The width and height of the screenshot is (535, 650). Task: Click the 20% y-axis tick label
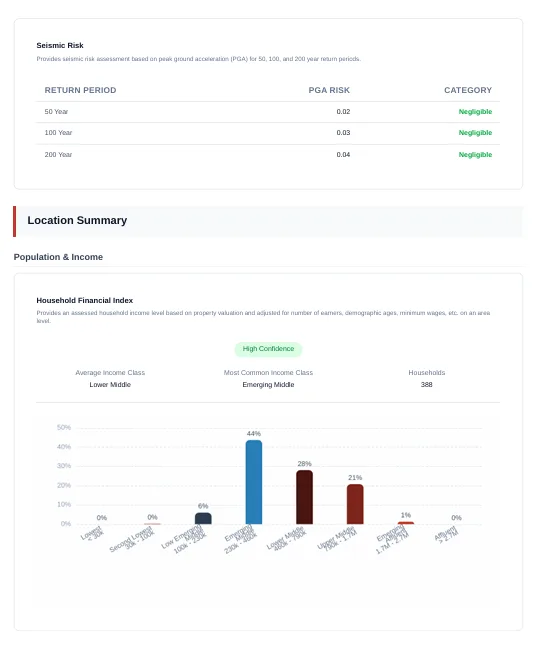click(64, 485)
